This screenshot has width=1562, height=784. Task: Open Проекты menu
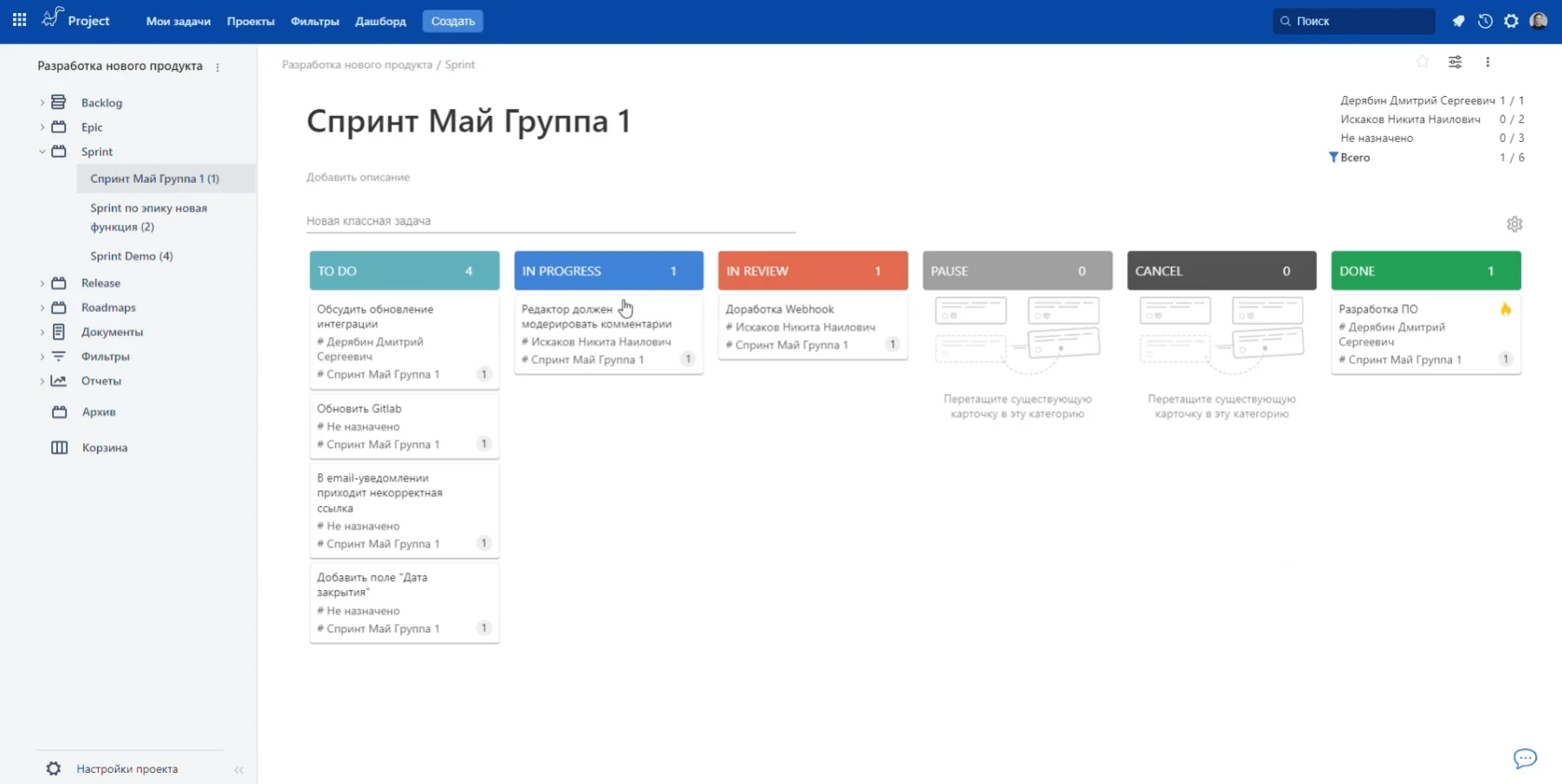coord(250,21)
